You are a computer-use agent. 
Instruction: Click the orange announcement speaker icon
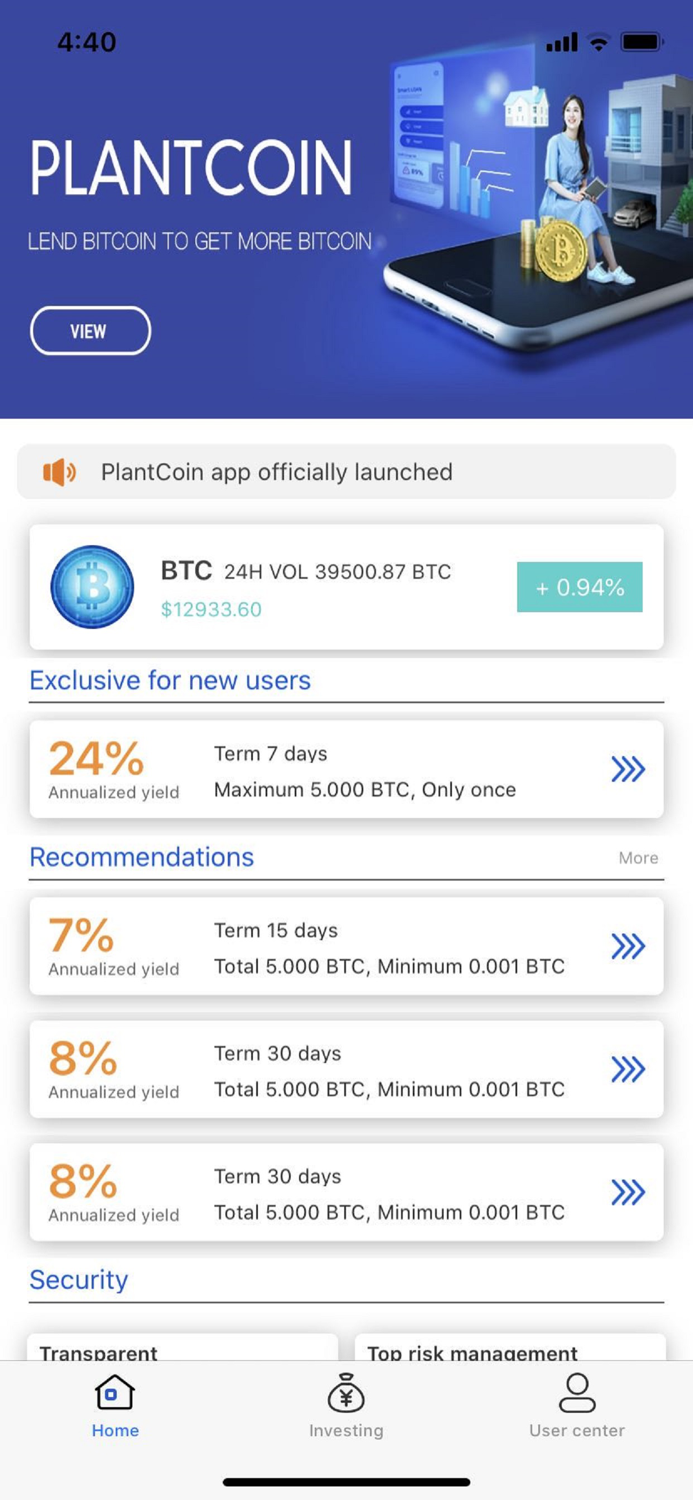60,471
